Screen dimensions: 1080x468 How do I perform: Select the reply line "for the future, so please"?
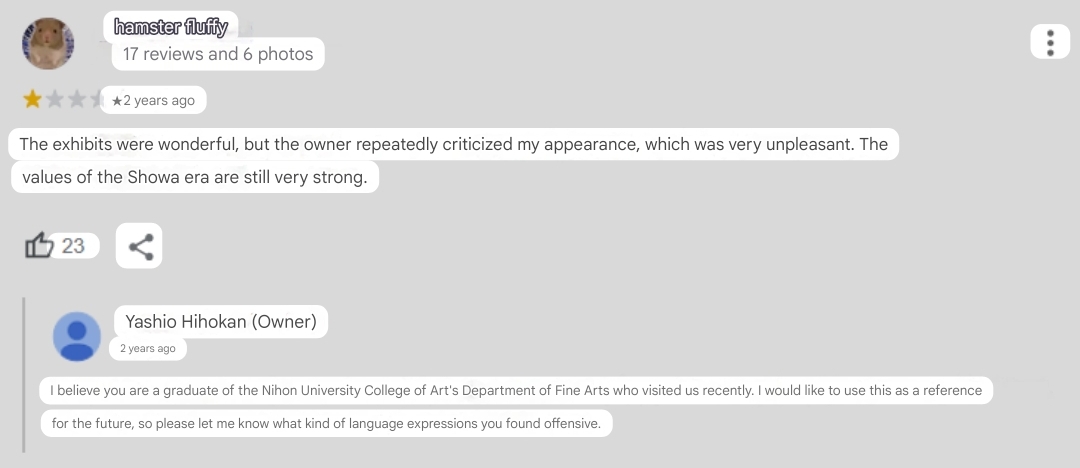coord(326,423)
